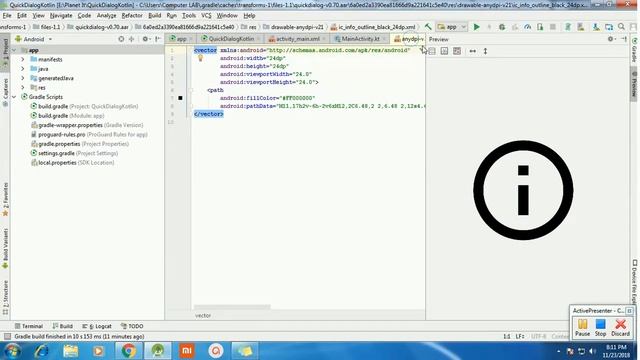Open the app run configuration dropdown

pos(451,27)
